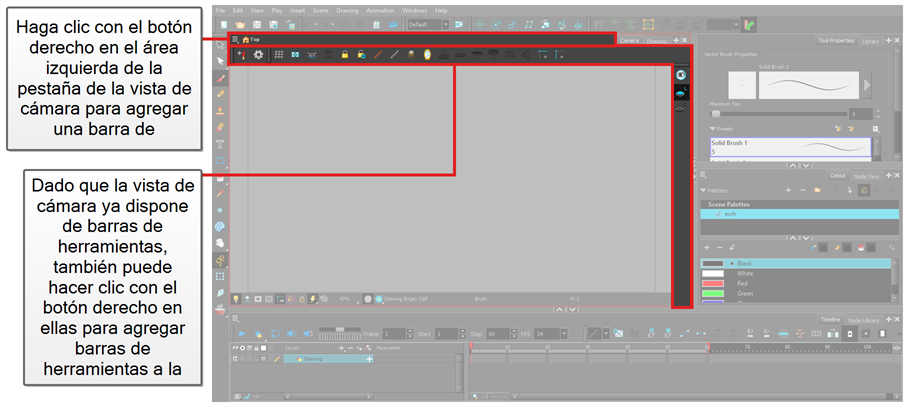908x407 pixels.
Task: Collapse the Palettes section in Colour panel
Action: click(705, 189)
